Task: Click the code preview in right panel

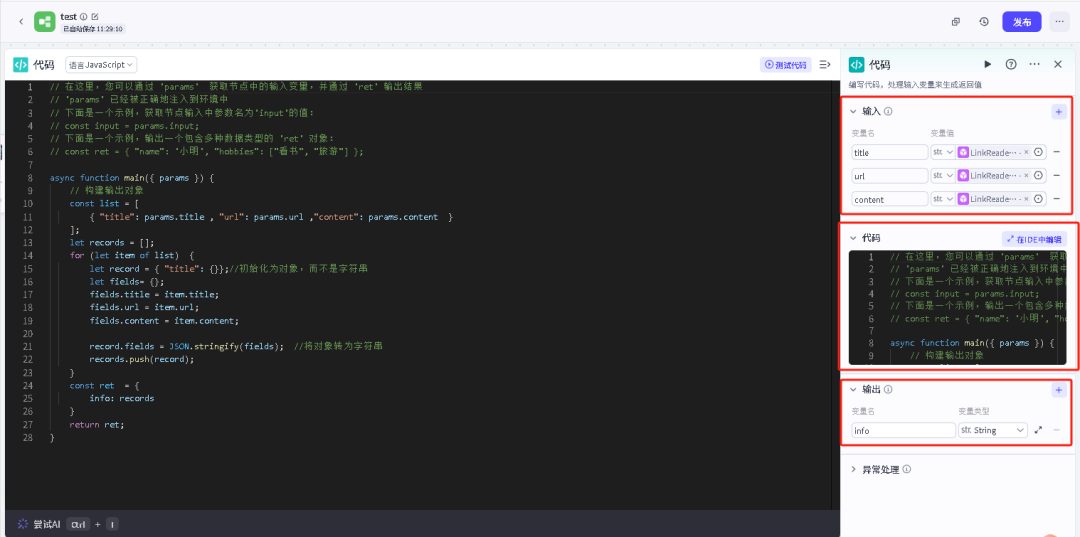Action: tap(957, 307)
